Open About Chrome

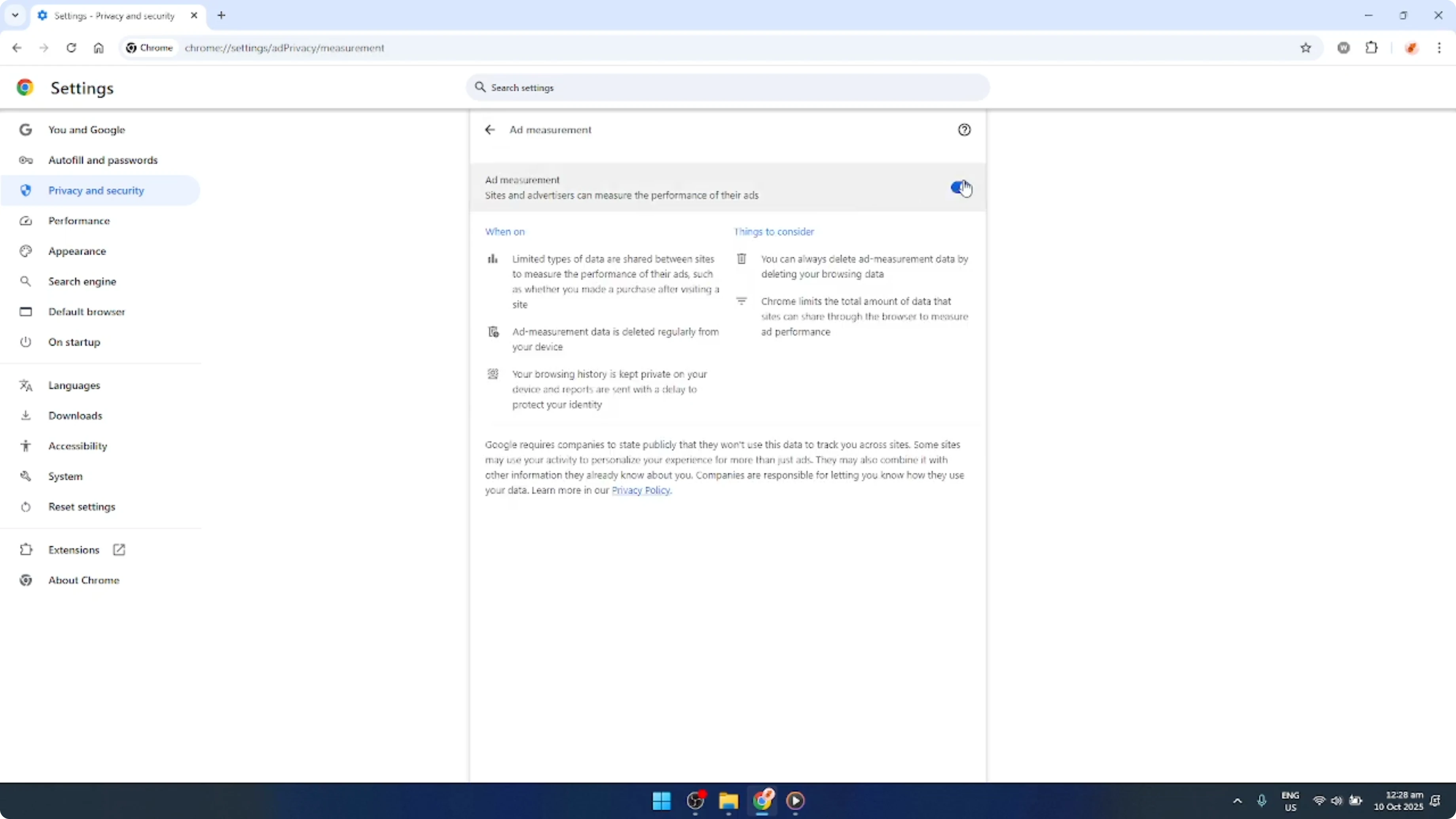click(83, 580)
